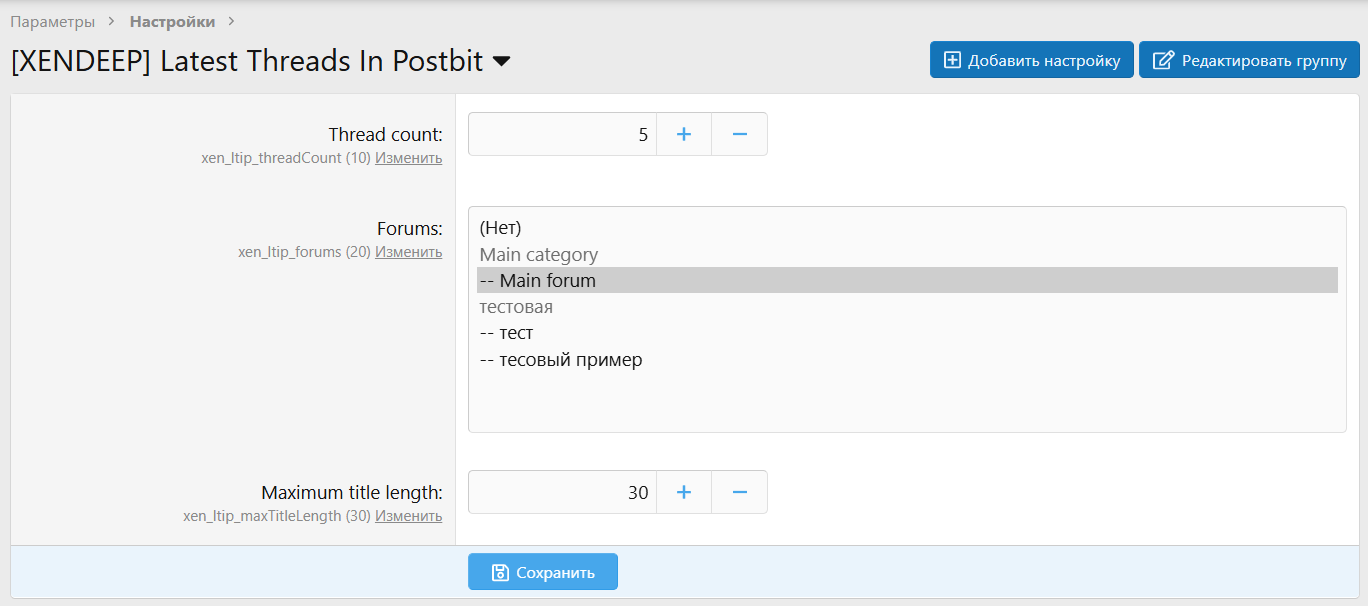Click Изменить under Maximum title length

point(408,516)
